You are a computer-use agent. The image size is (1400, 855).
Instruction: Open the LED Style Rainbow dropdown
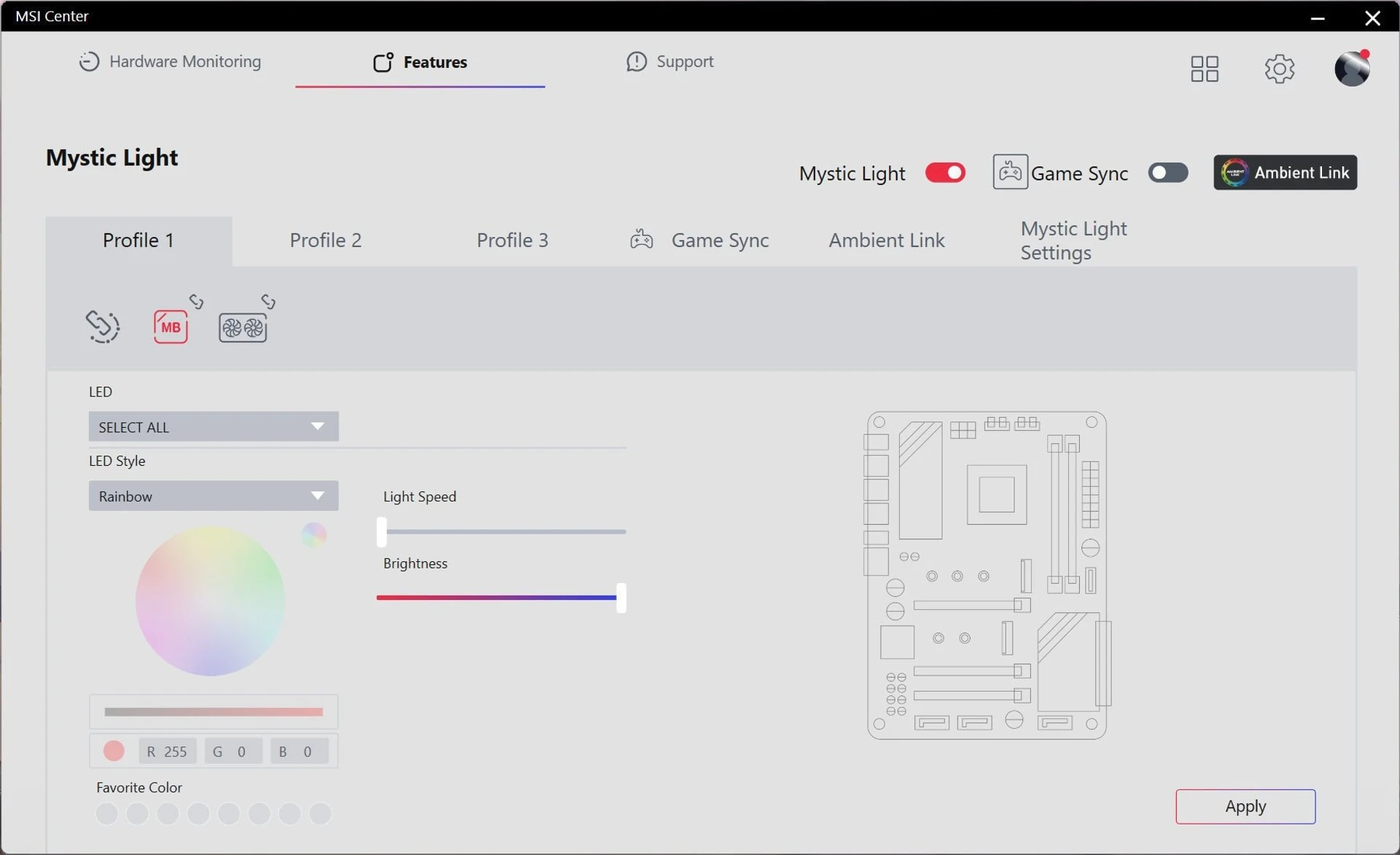[214, 496]
